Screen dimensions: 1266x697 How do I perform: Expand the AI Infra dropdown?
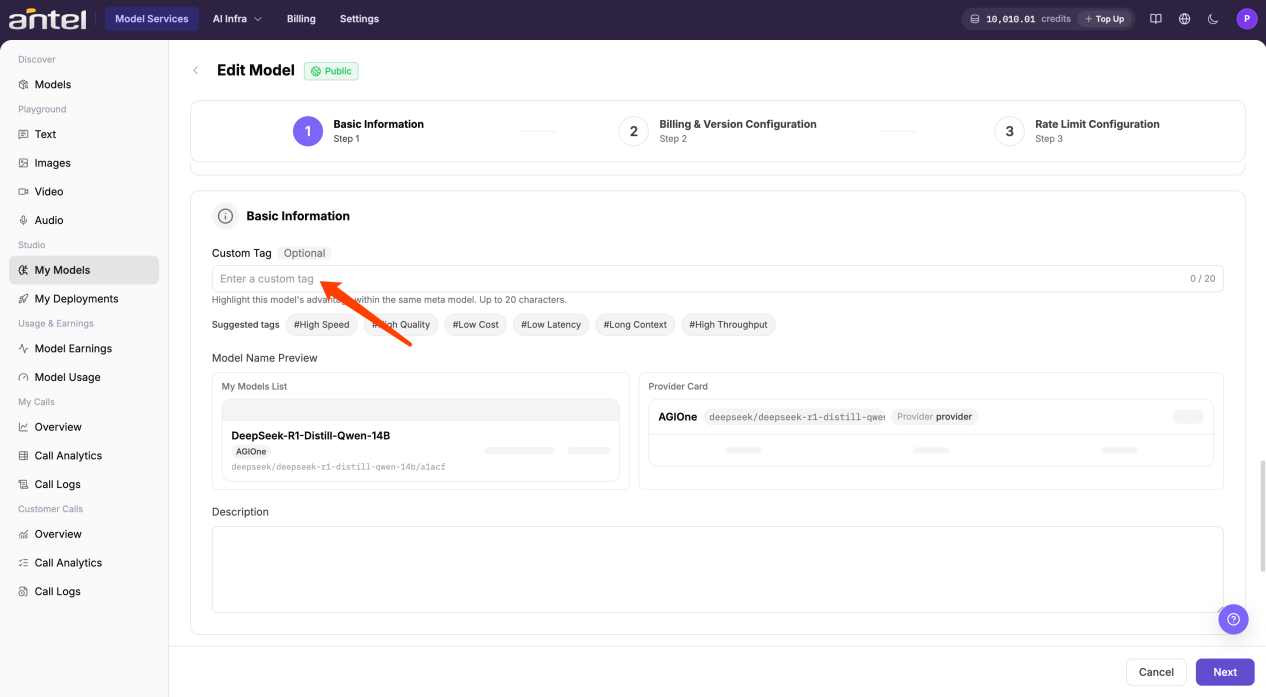coord(237,19)
